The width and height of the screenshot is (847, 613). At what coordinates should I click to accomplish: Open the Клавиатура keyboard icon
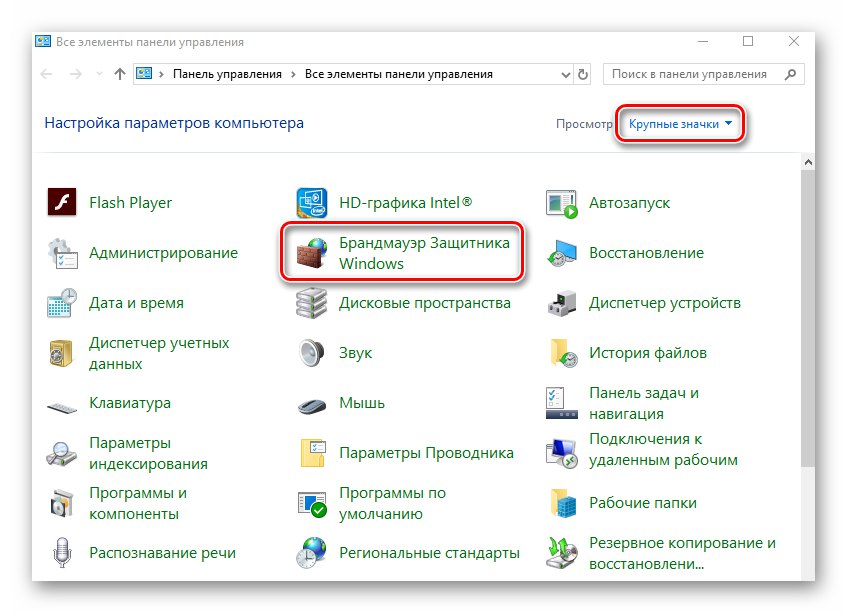[x=62, y=407]
